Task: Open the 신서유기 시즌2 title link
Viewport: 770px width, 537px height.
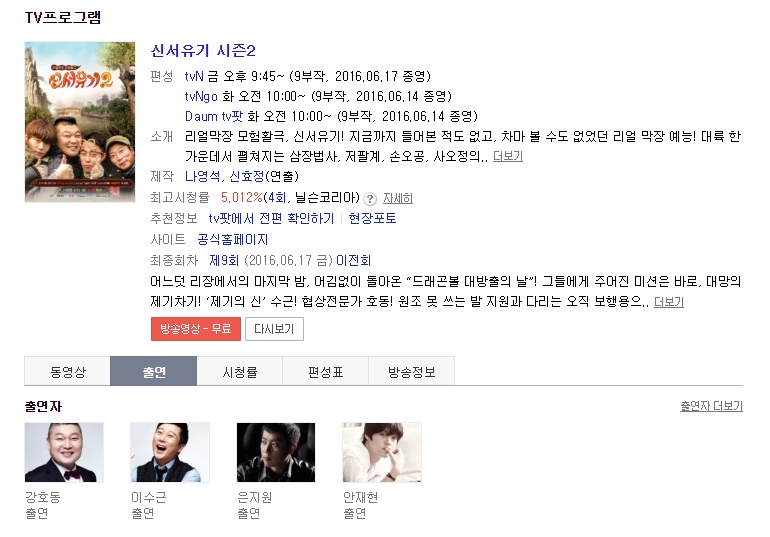Action: tap(203, 51)
